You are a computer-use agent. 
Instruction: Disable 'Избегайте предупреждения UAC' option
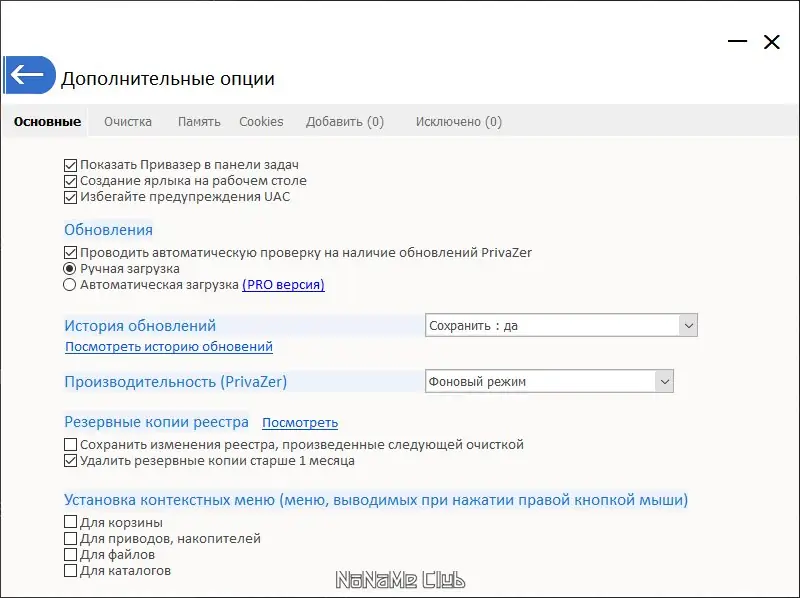[x=70, y=197]
